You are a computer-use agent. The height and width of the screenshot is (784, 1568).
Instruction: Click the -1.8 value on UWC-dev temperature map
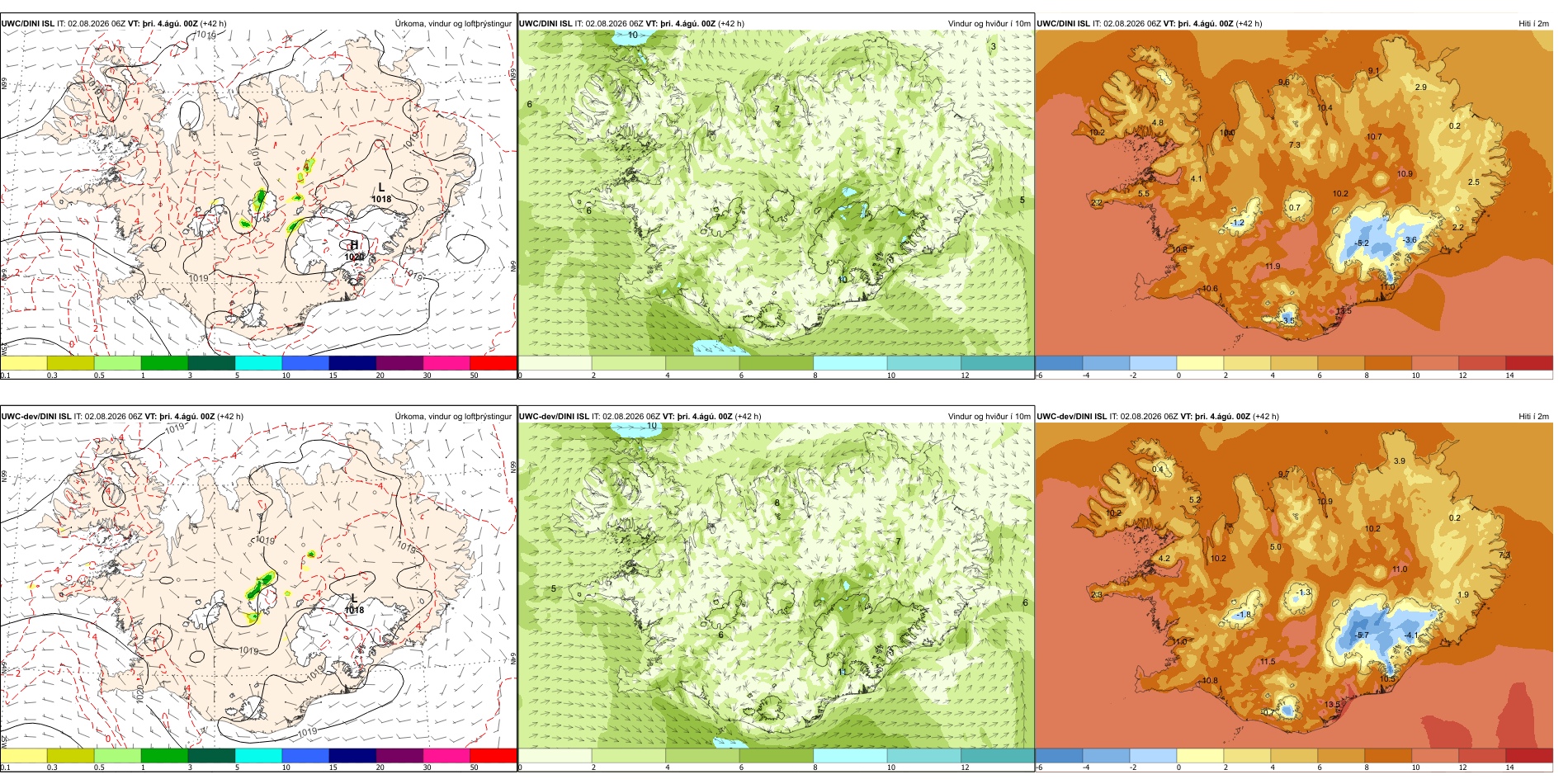(x=1244, y=615)
